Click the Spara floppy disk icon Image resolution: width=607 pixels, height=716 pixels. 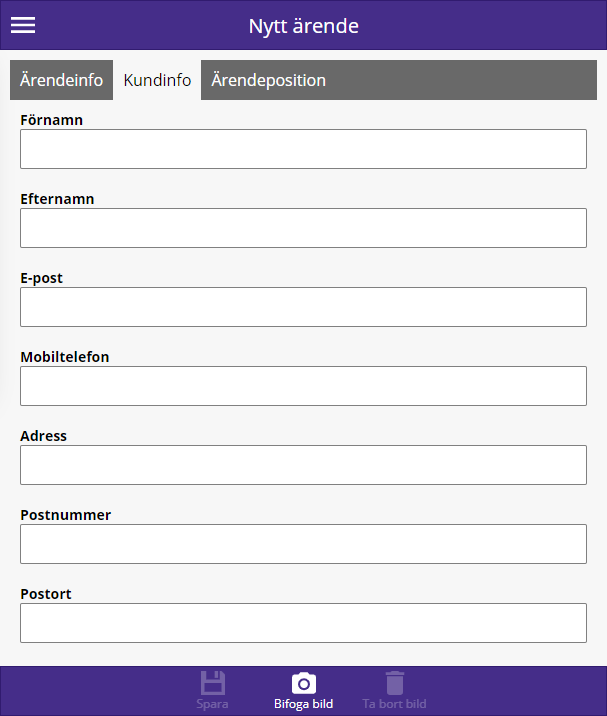213,683
